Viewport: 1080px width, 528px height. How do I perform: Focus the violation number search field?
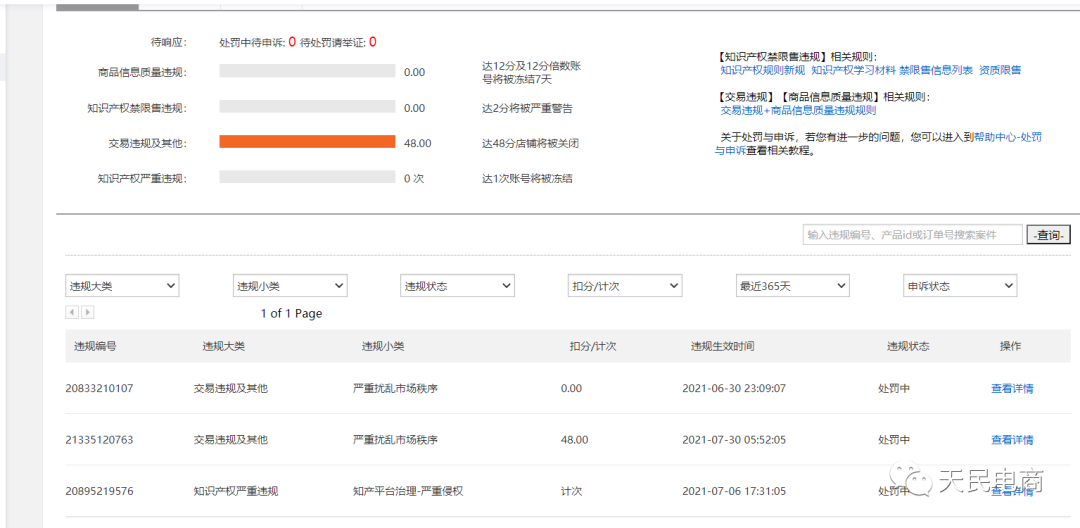913,235
